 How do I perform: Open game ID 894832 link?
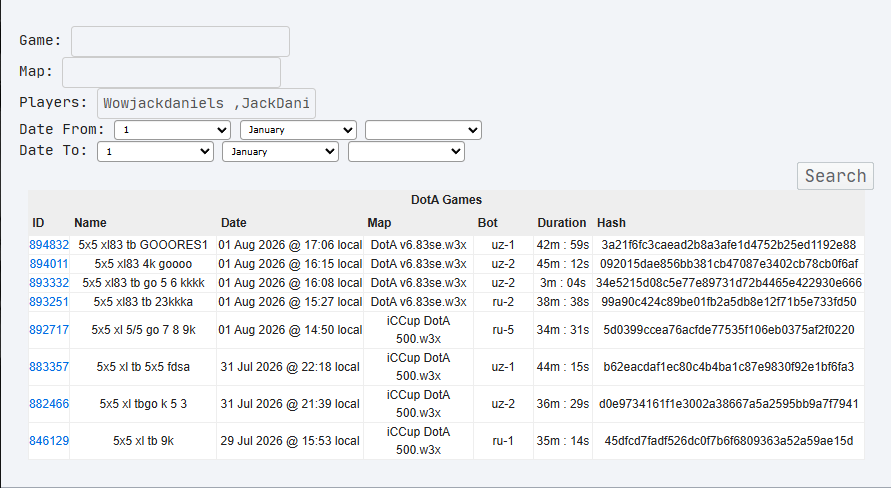49,245
